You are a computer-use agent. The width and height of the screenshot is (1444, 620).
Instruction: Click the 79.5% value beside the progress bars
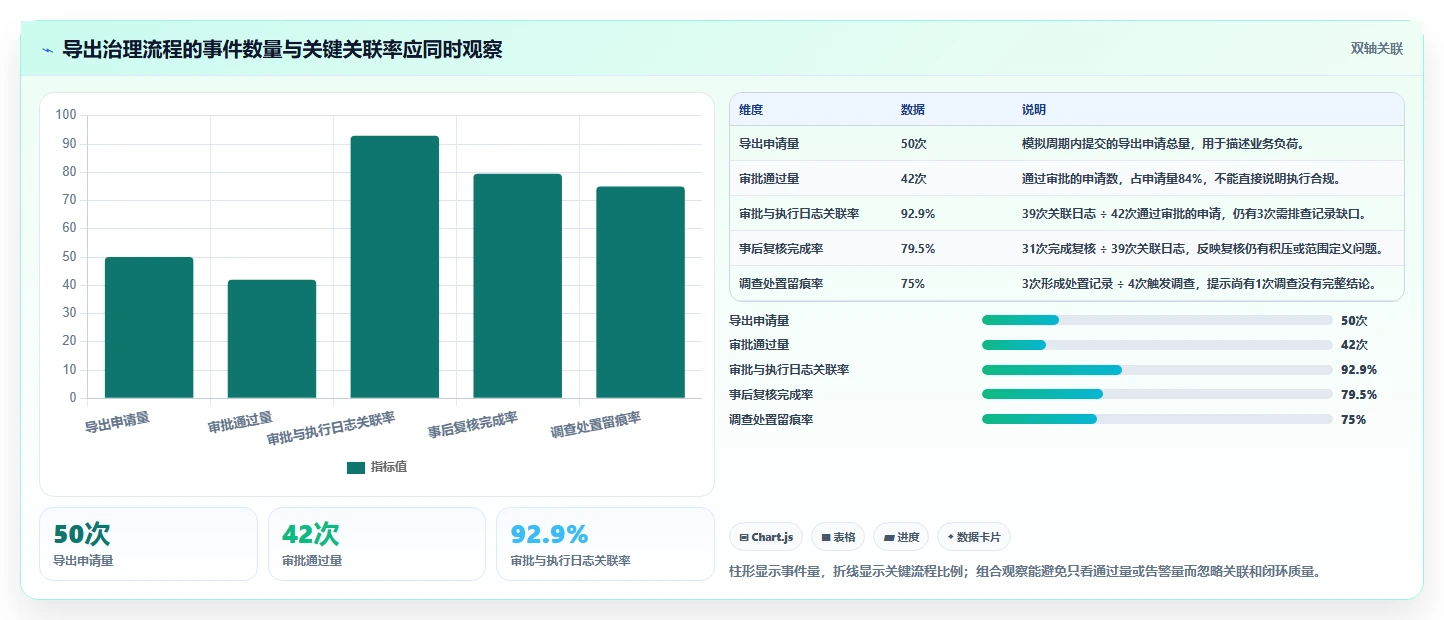1359,395
